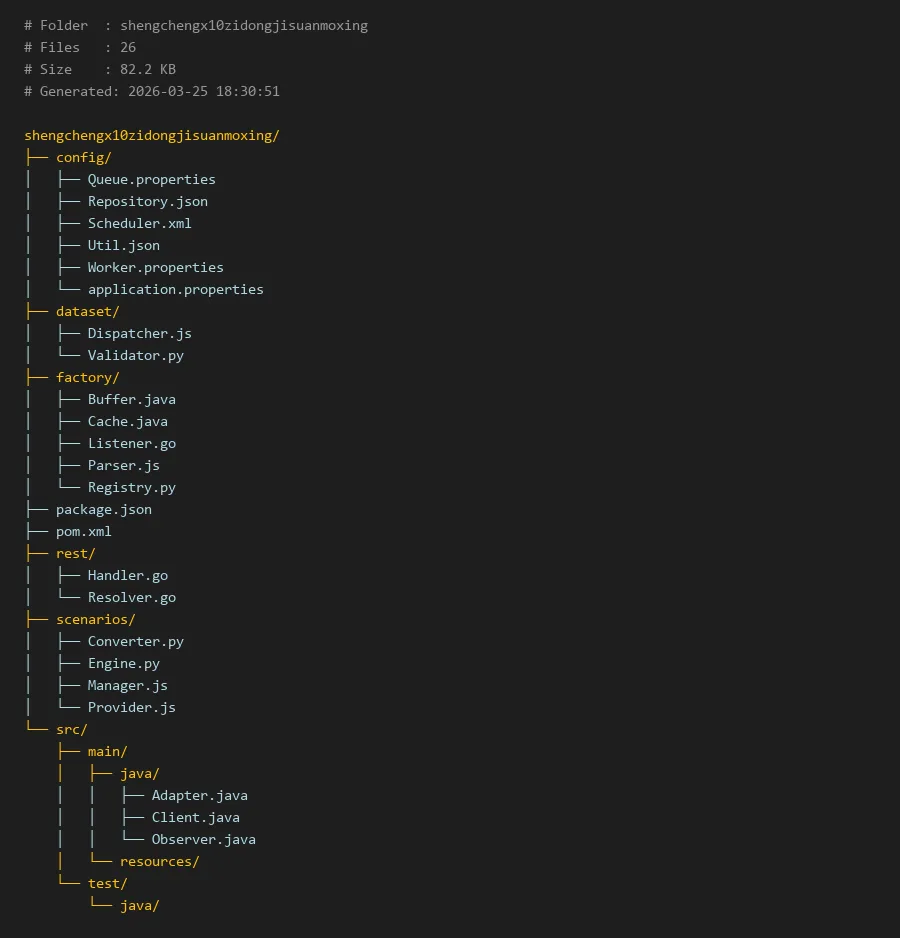The height and width of the screenshot is (938, 900).
Task: Open Listener.go in factory
Action: pyautogui.click(x=131, y=443)
